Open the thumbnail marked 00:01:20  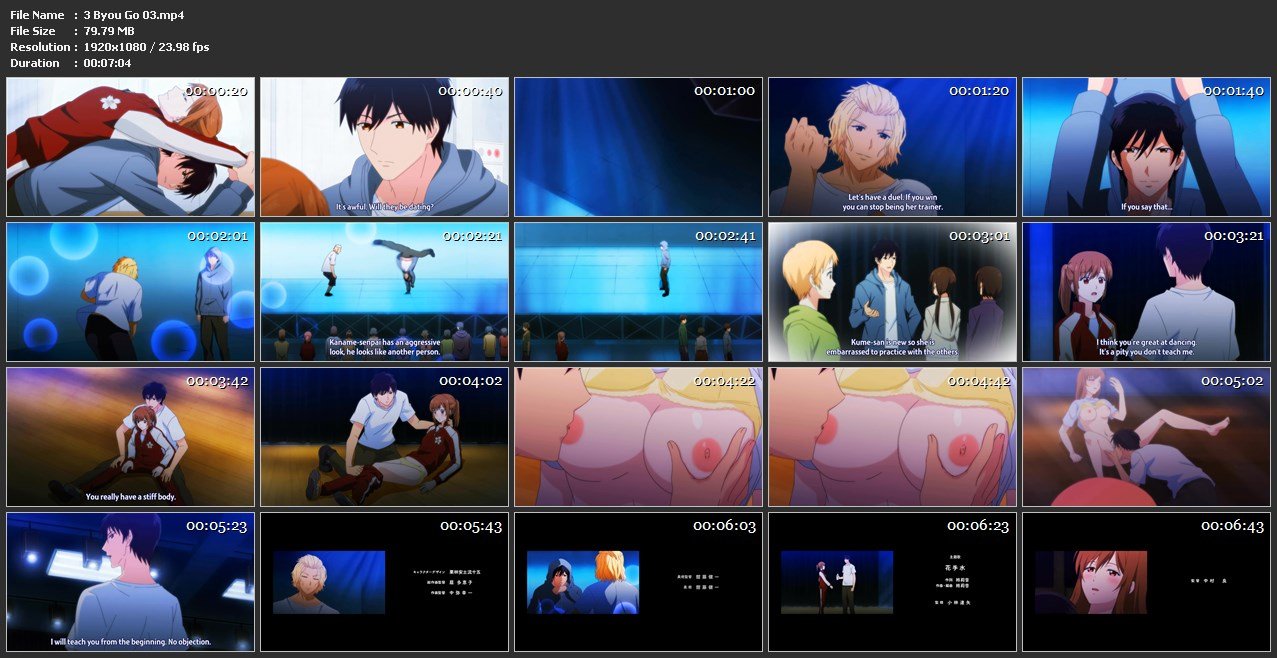tap(892, 147)
